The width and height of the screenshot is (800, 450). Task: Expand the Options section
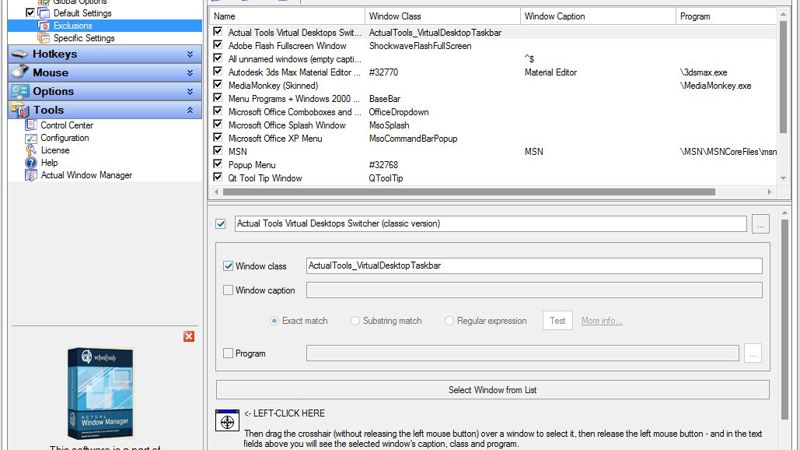[x=190, y=91]
